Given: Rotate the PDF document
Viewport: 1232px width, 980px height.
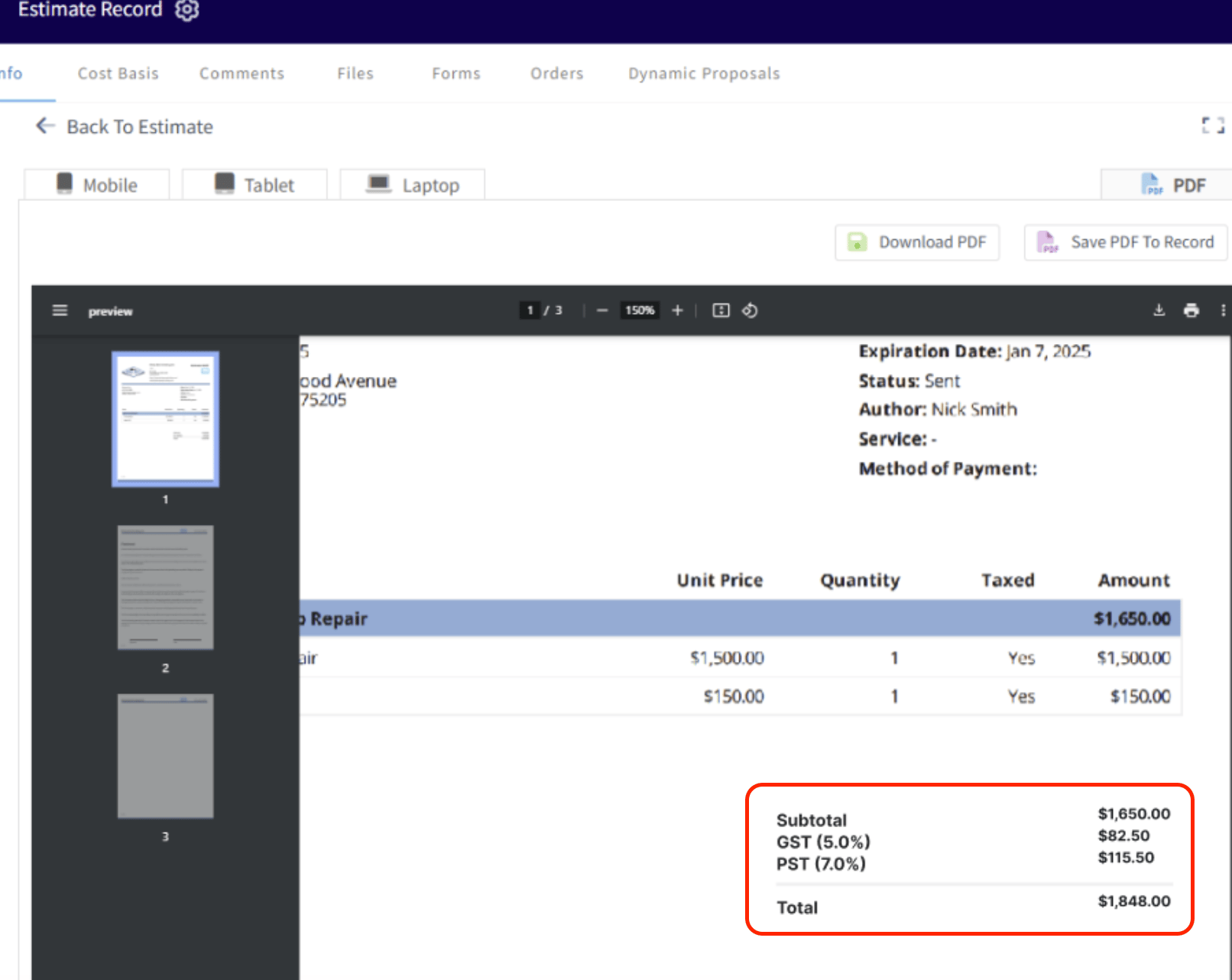Looking at the screenshot, I should click(750, 310).
